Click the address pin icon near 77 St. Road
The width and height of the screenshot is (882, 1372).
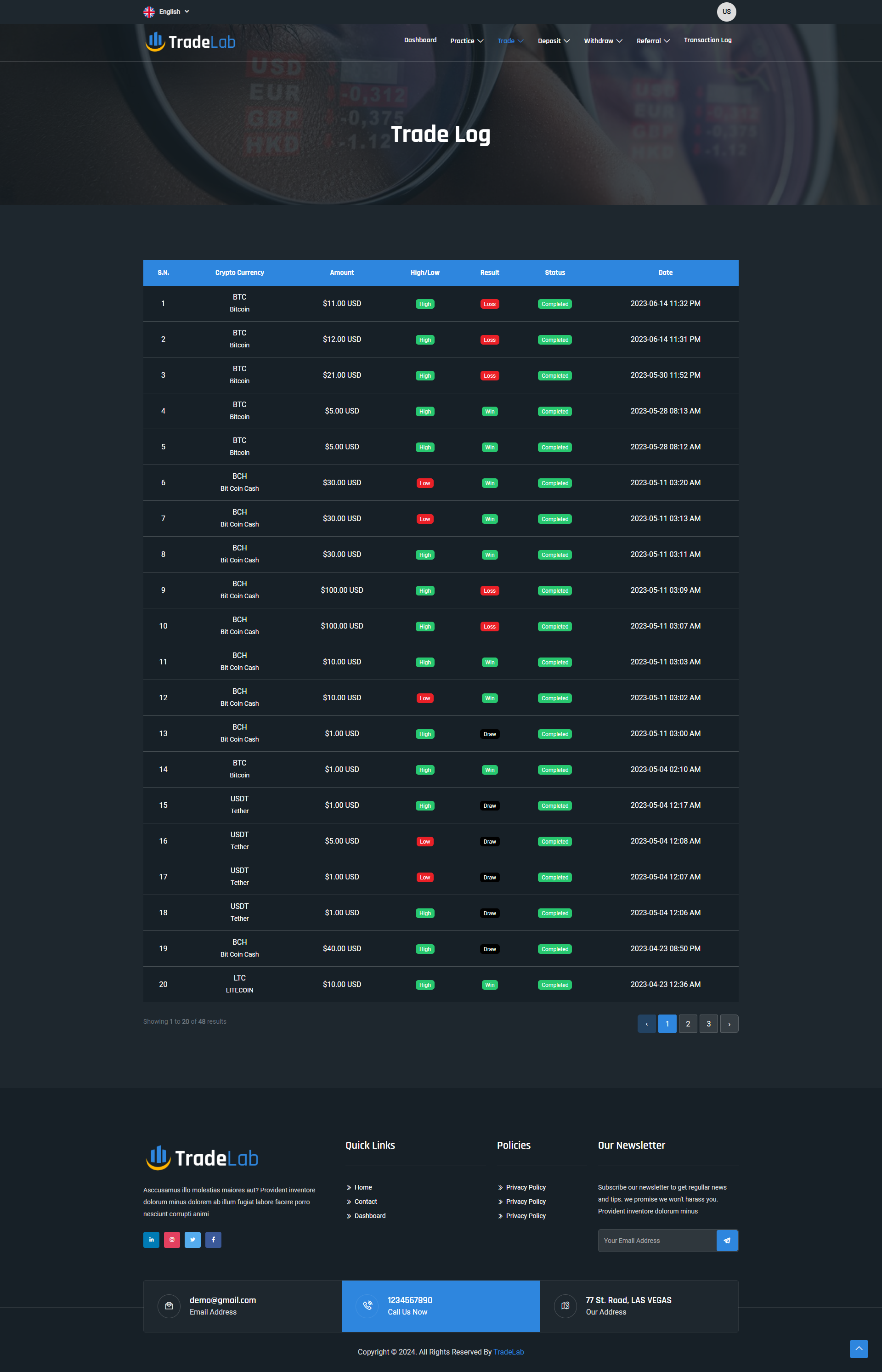click(565, 1306)
